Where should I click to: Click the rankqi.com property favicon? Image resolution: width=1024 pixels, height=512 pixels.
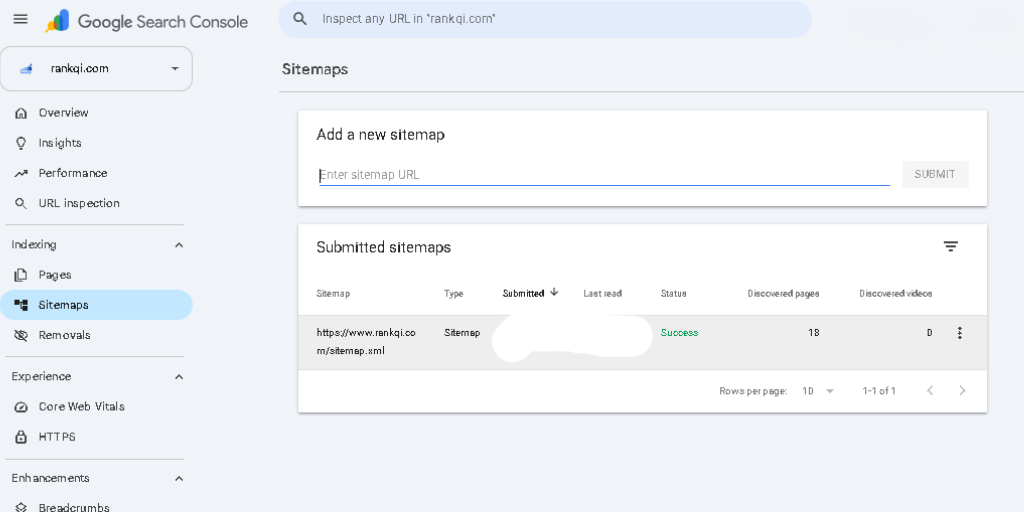(26, 69)
